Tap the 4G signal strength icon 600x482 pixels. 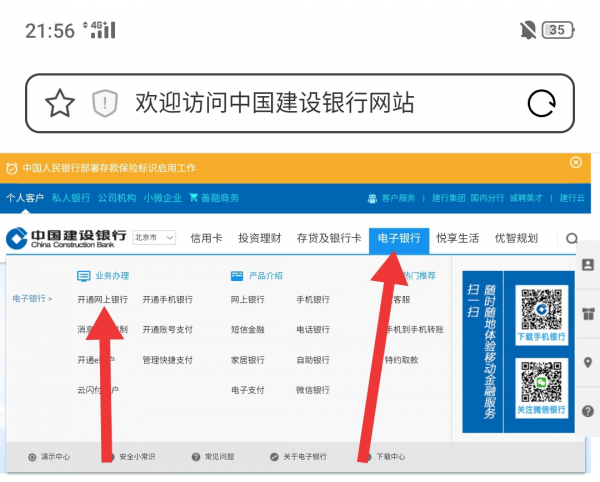pos(103,30)
